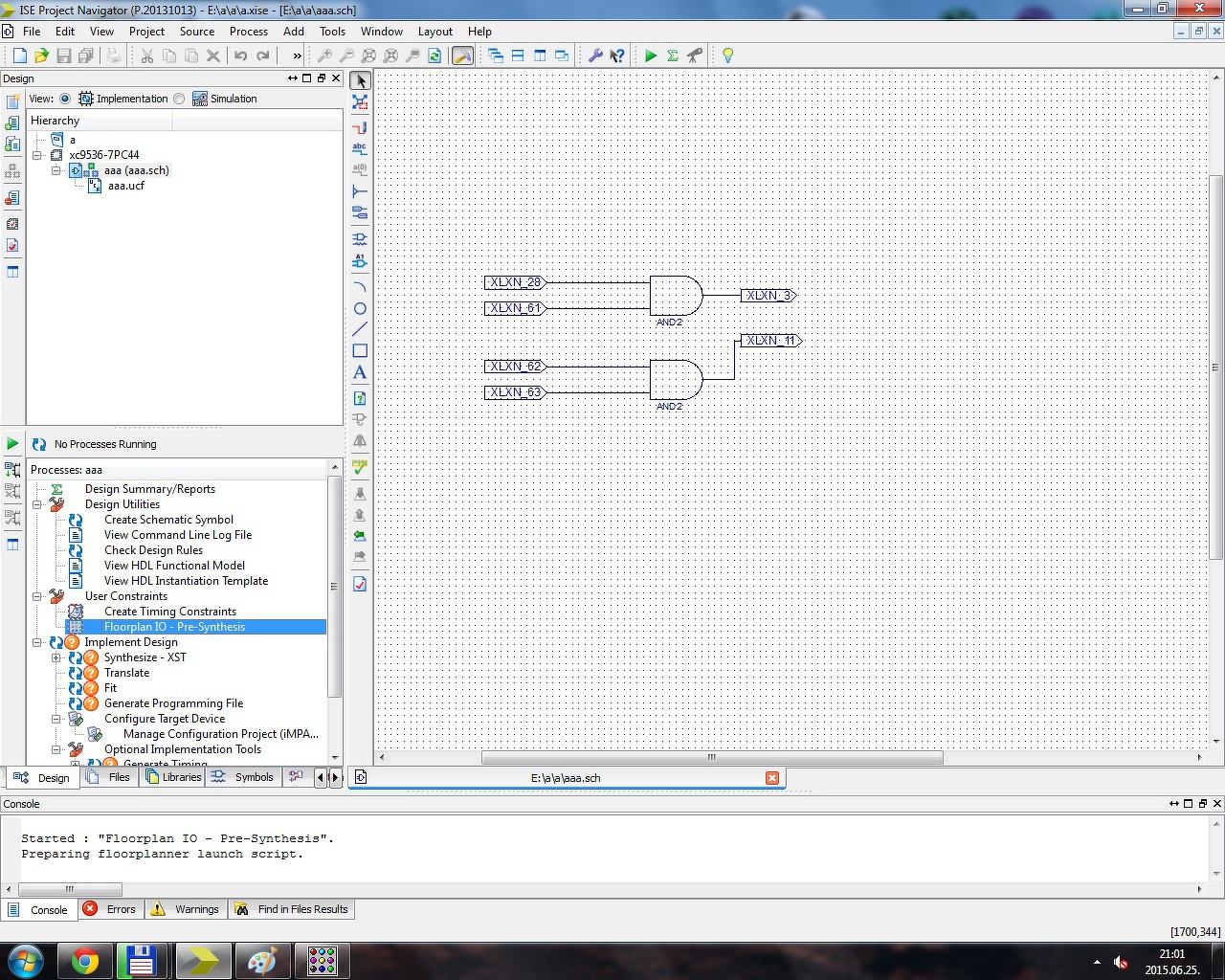The height and width of the screenshot is (980, 1225).
Task: Activate the Add Wire tool
Action: coord(360,126)
